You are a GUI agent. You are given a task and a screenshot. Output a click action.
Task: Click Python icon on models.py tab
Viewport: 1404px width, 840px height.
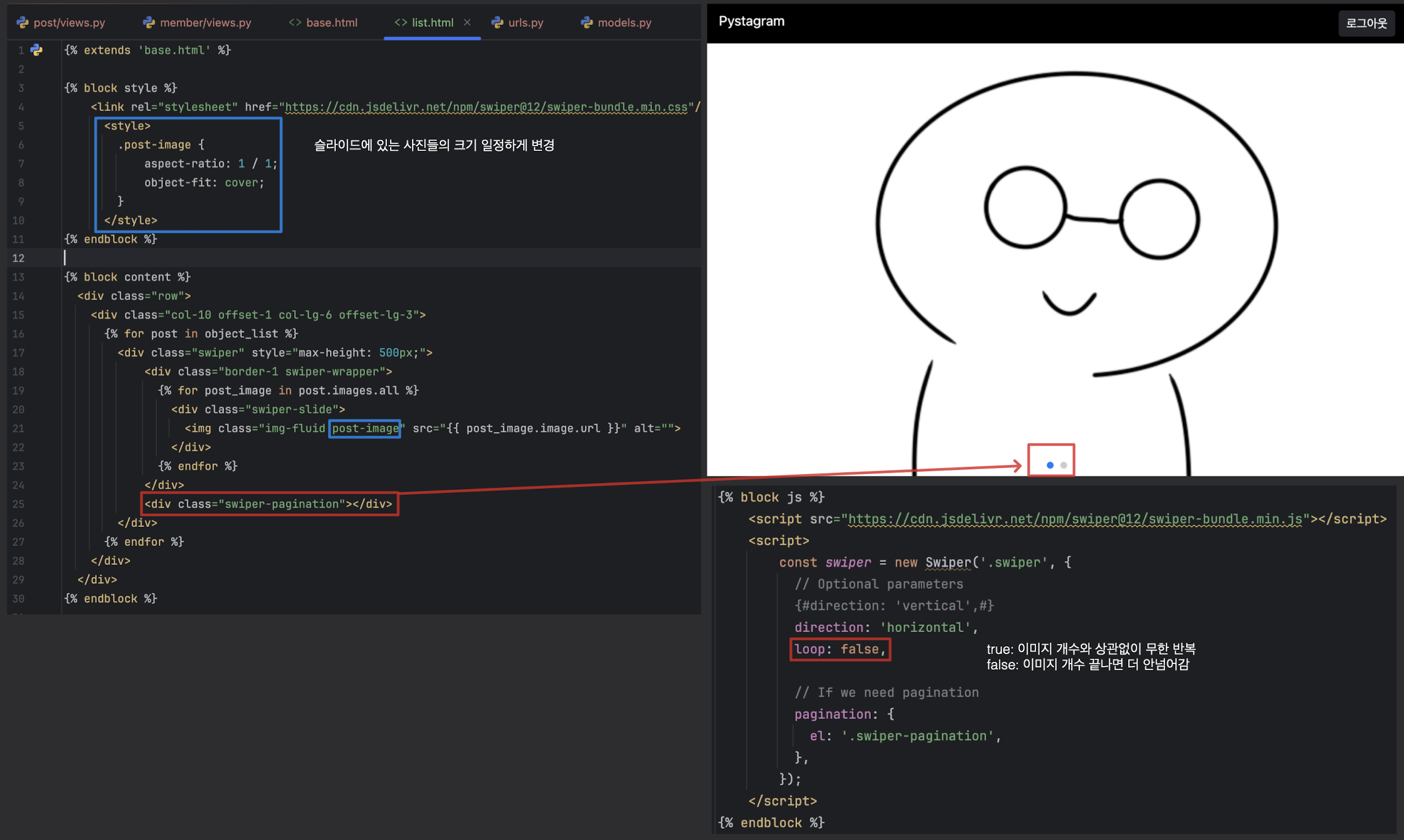tap(587, 23)
